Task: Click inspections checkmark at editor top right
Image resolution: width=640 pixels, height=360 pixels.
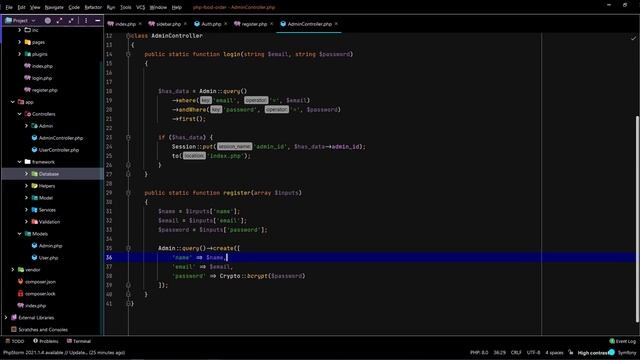Action: [633, 38]
